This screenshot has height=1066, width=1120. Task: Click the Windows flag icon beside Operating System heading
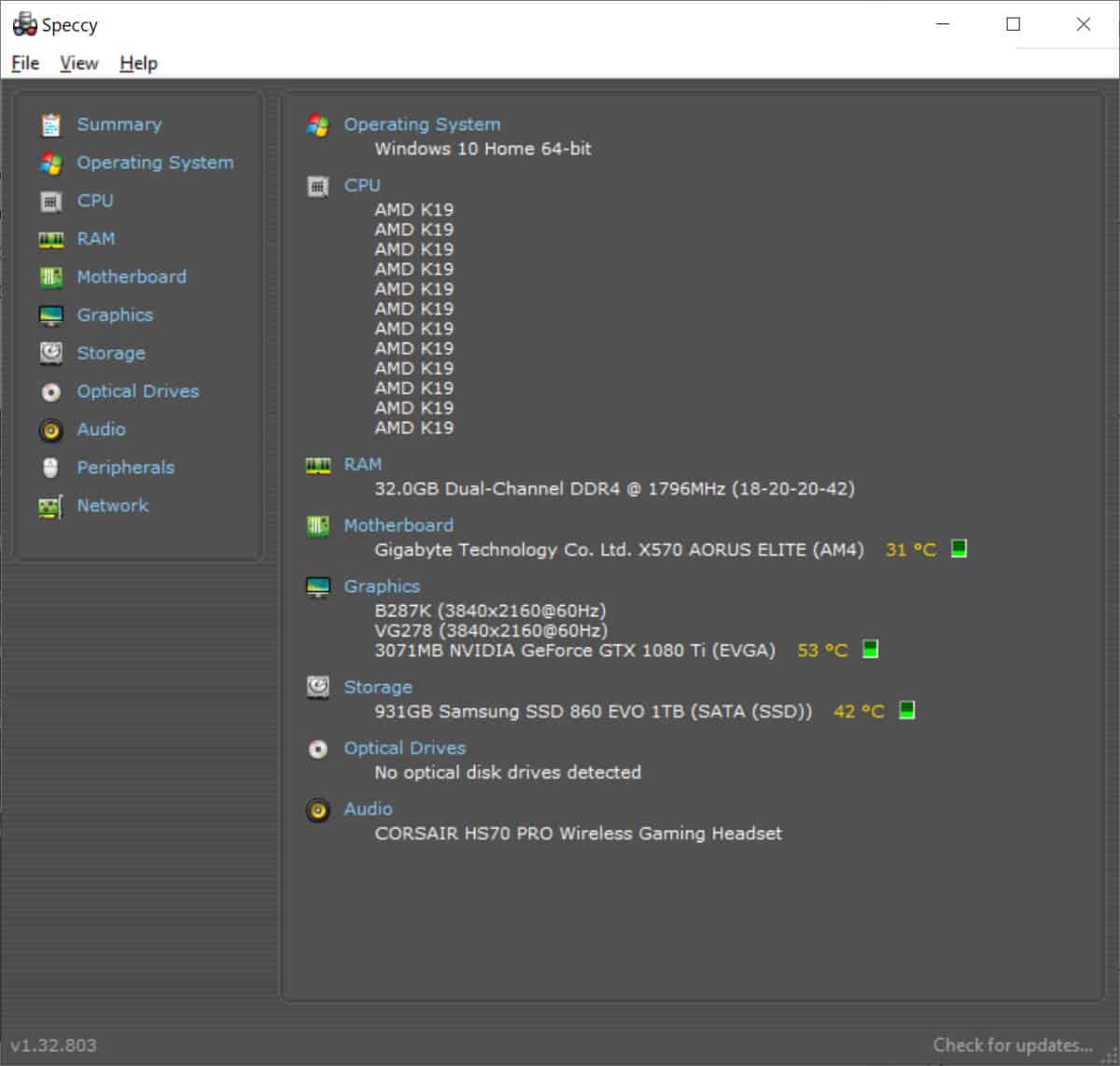(318, 125)
